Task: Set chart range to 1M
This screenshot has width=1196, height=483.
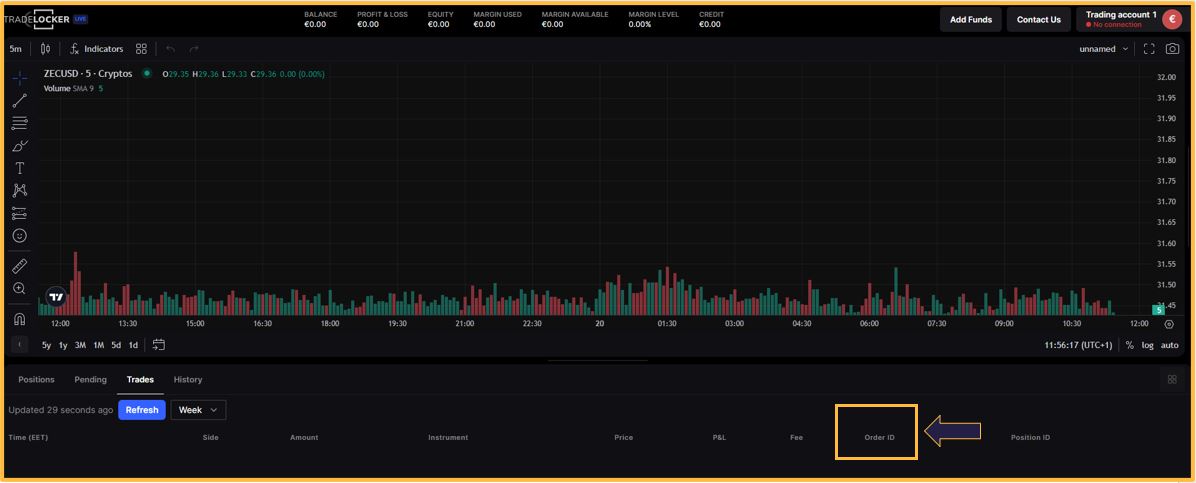Action: pos(98,346)
